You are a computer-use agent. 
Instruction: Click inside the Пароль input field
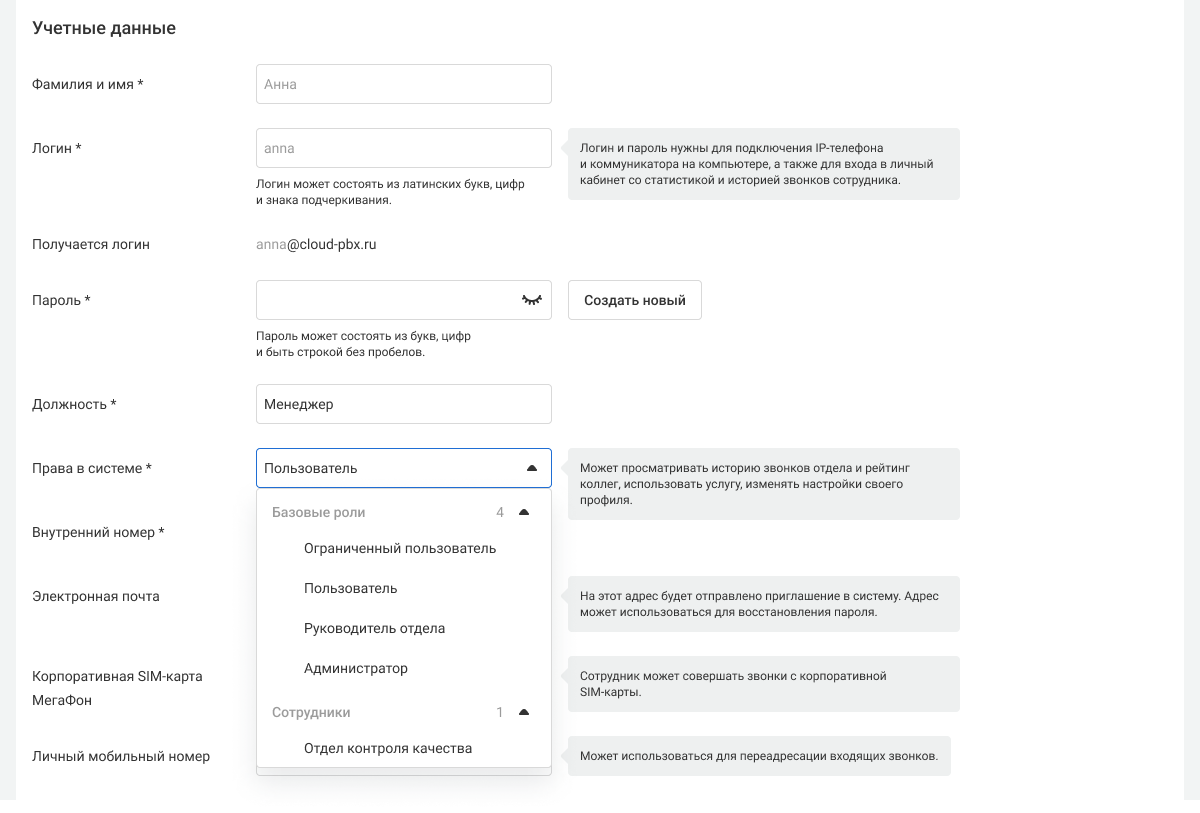(385, 300)
